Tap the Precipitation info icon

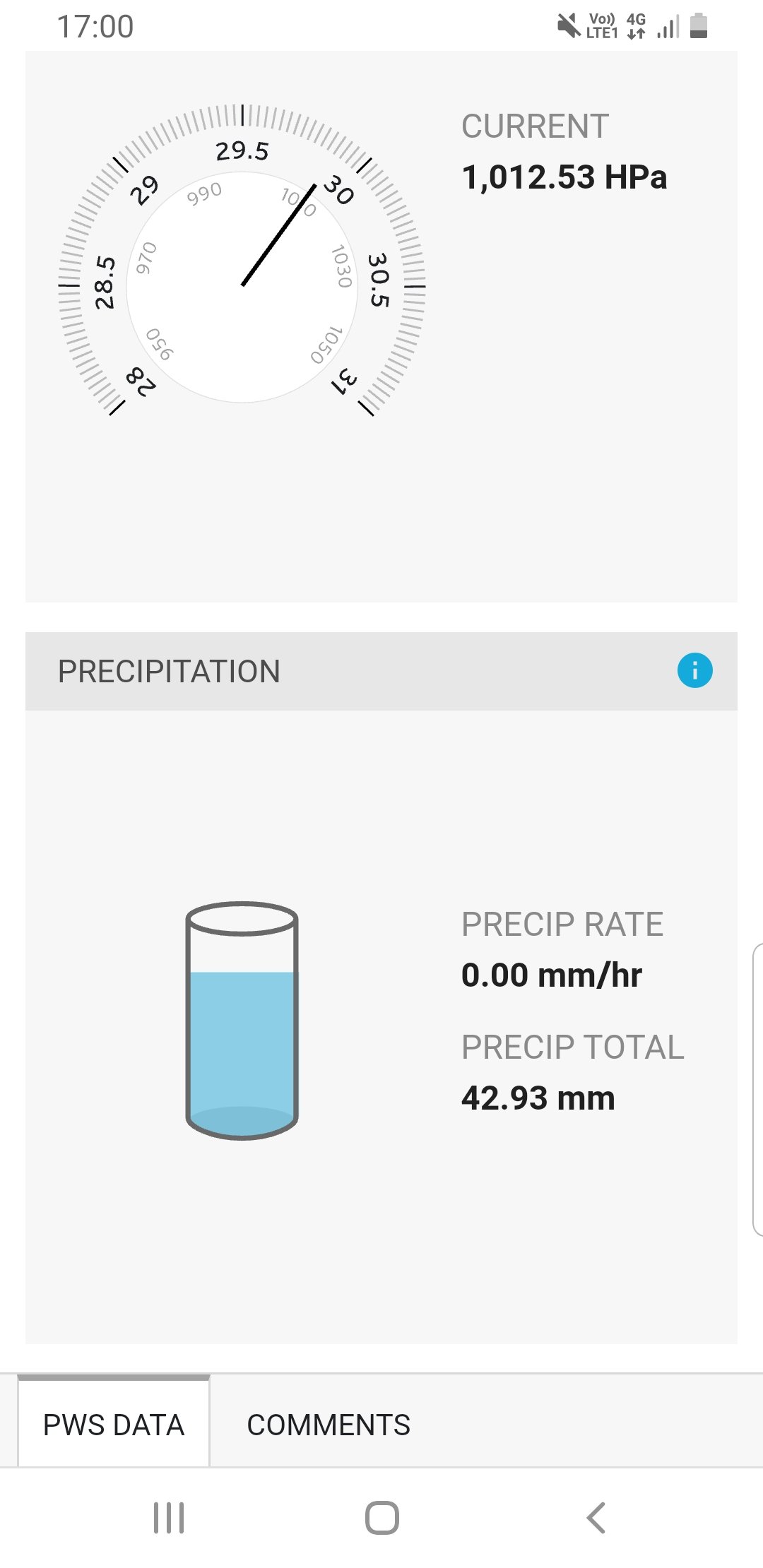tap(694, 670)
